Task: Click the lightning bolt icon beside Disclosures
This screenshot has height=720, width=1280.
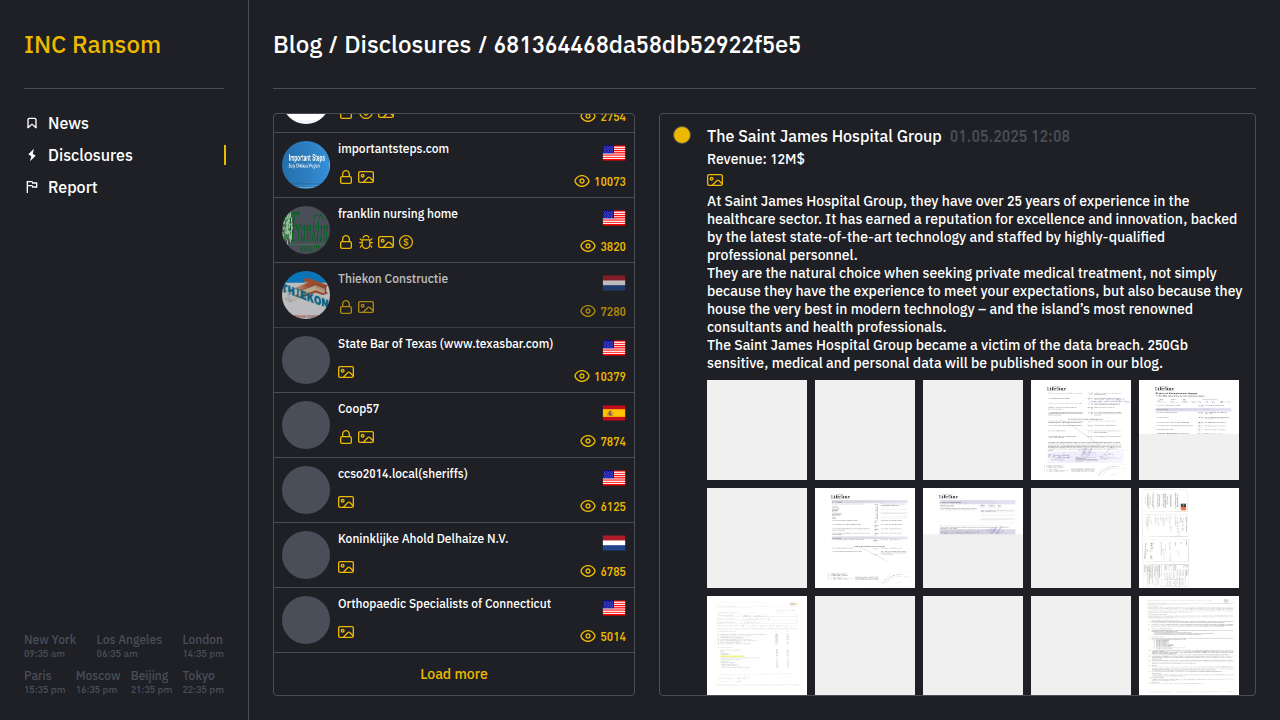Action: pos(32,155)
